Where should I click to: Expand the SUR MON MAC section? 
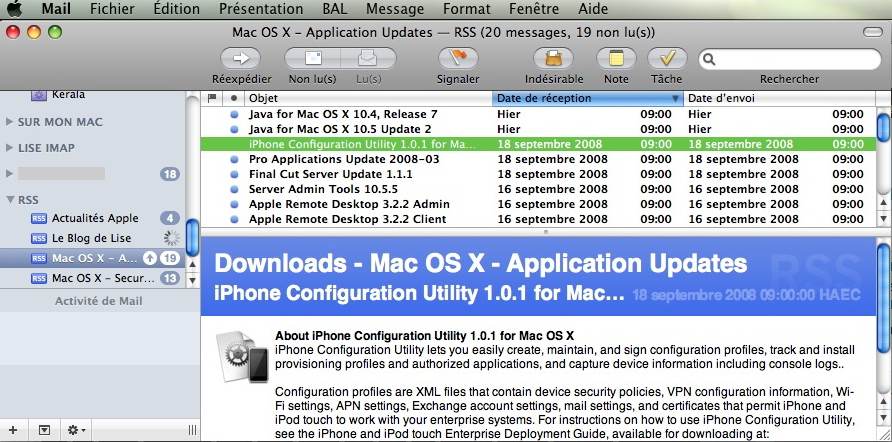[x=10, y=122]
